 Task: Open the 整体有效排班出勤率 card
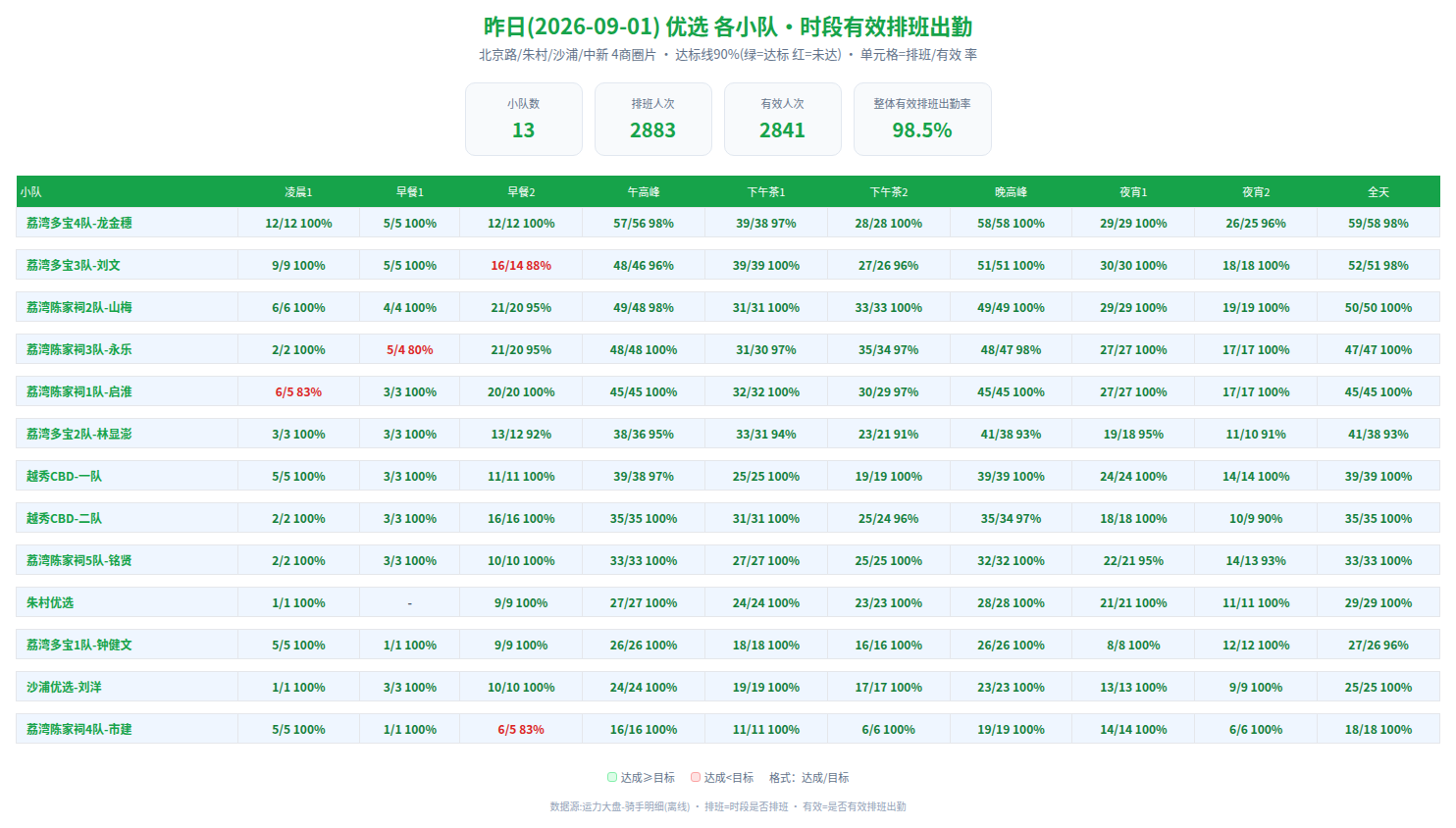click(922, 119)
